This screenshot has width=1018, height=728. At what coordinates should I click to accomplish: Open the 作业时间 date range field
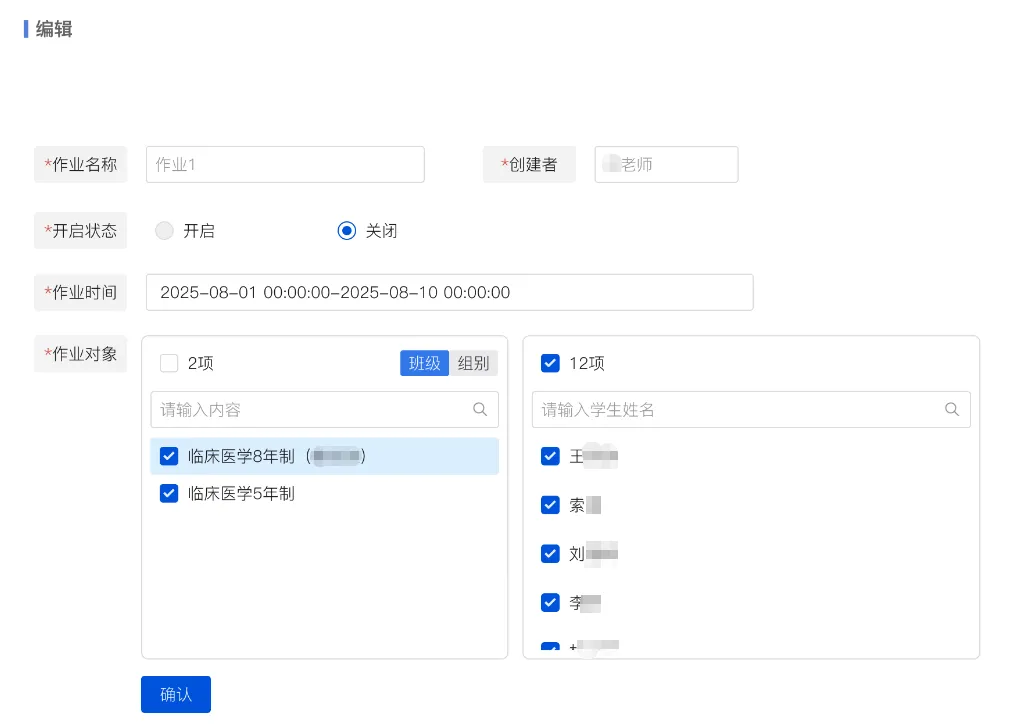pos(449,292)
